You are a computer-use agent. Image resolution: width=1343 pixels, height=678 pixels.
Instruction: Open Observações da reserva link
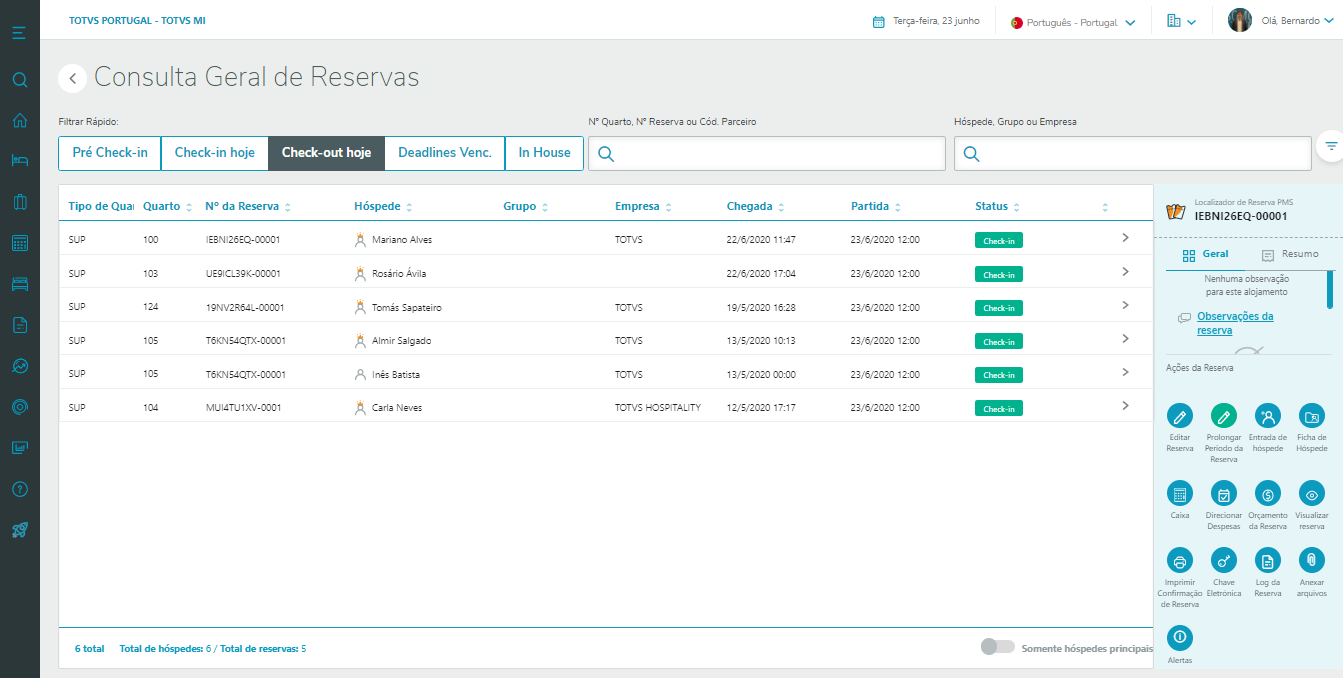pos(1234,323)
